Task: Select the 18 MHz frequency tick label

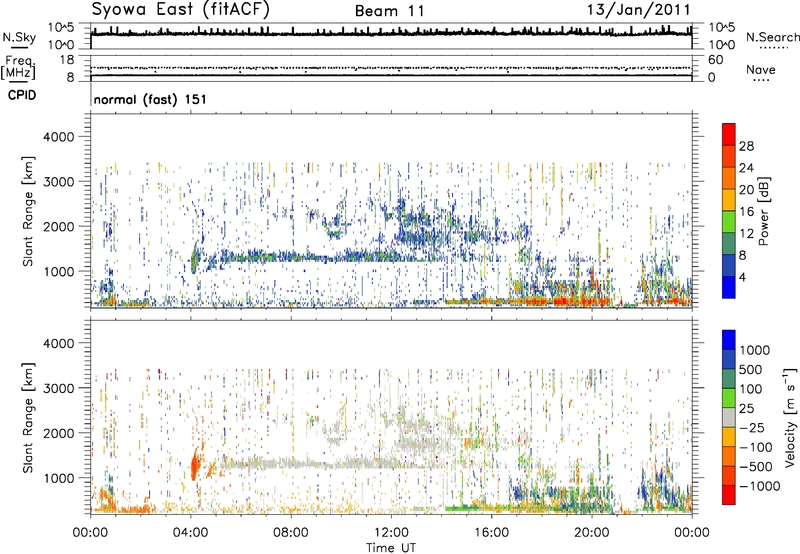Action: coord(67,60)
